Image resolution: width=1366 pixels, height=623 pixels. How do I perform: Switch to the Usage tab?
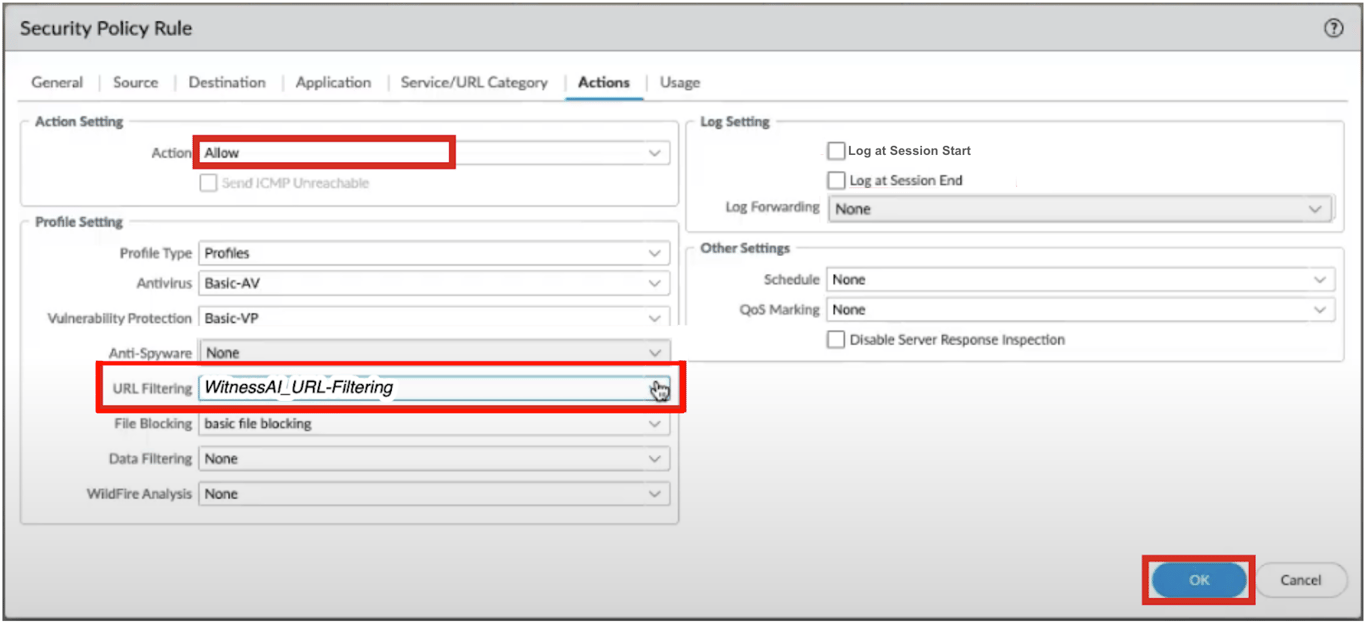point(680,82)
